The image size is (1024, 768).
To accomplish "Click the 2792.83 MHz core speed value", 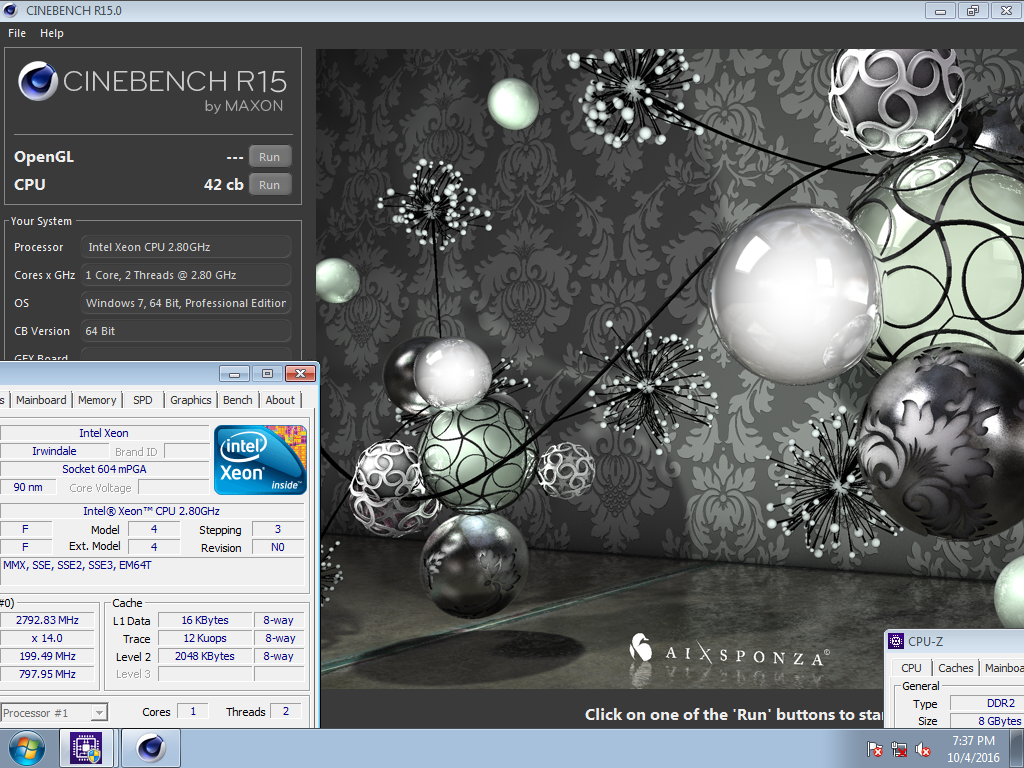I will 48,620.
